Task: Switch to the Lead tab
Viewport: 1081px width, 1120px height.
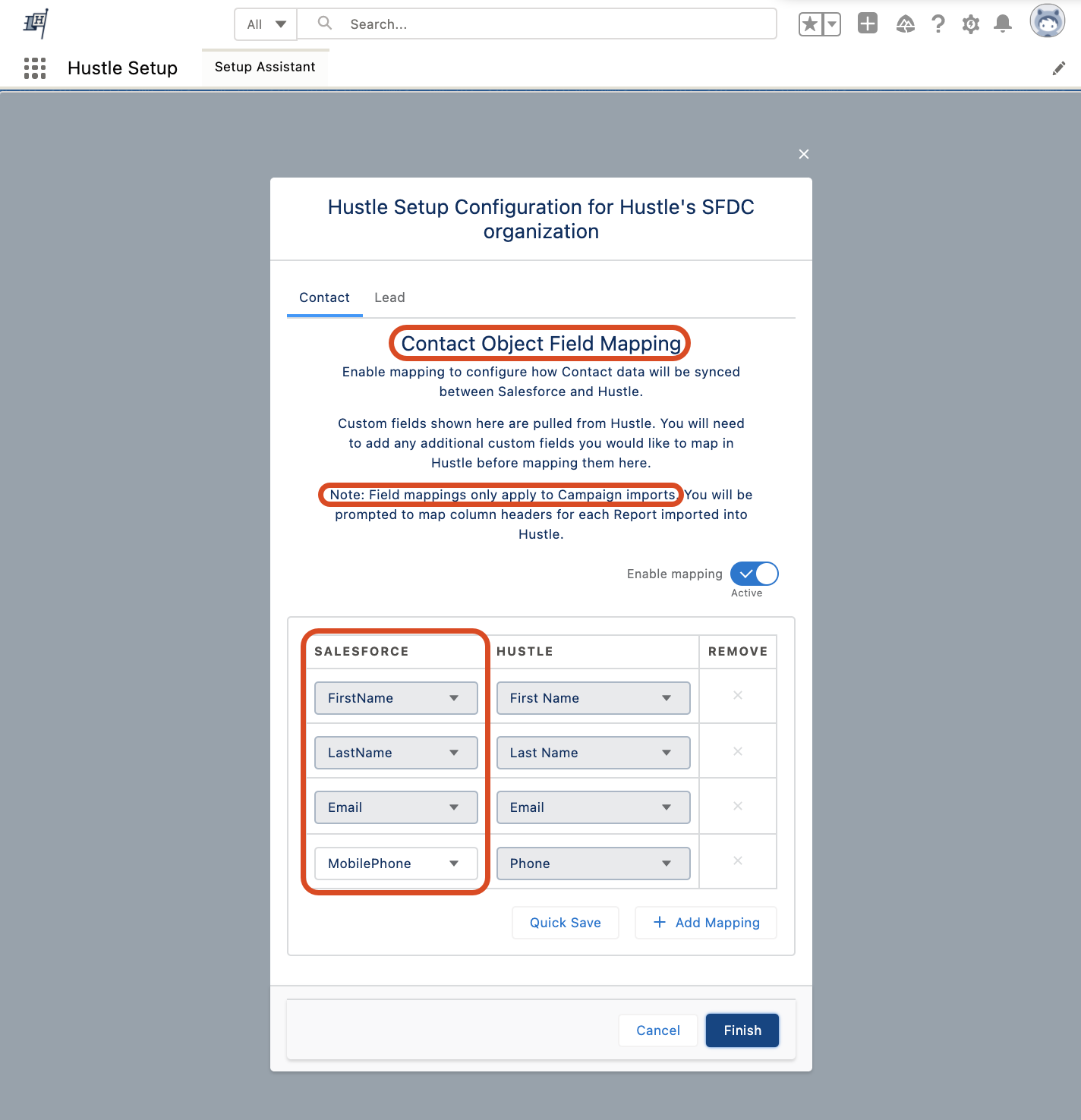Action: pos(389,297)
